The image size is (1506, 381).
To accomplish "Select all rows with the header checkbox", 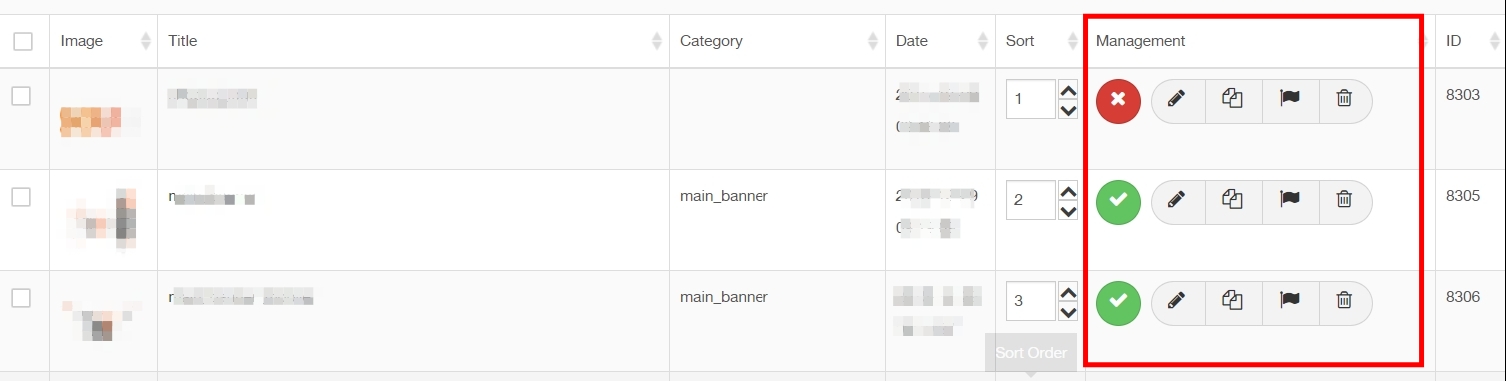I will click(x=23, y=42).
